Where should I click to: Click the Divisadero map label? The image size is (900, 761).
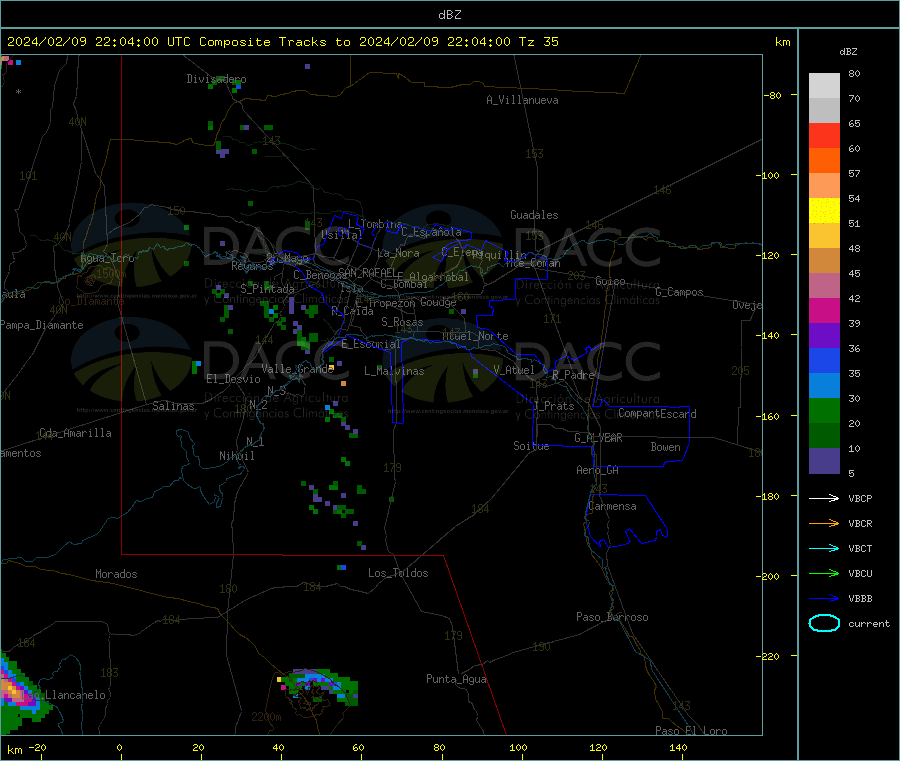tap(216, 79)
